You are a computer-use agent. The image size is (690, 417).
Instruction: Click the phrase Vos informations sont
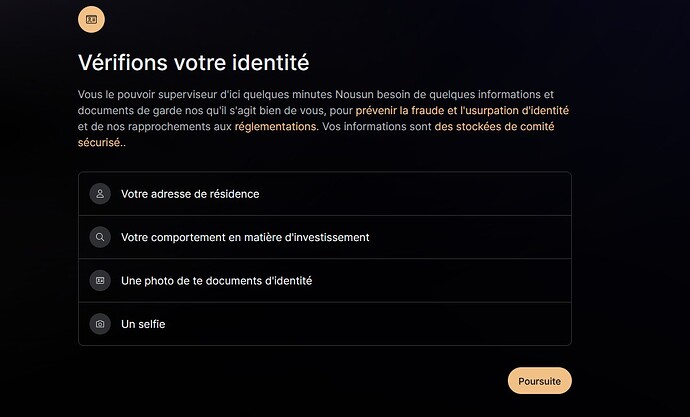(x=377, y=127)
